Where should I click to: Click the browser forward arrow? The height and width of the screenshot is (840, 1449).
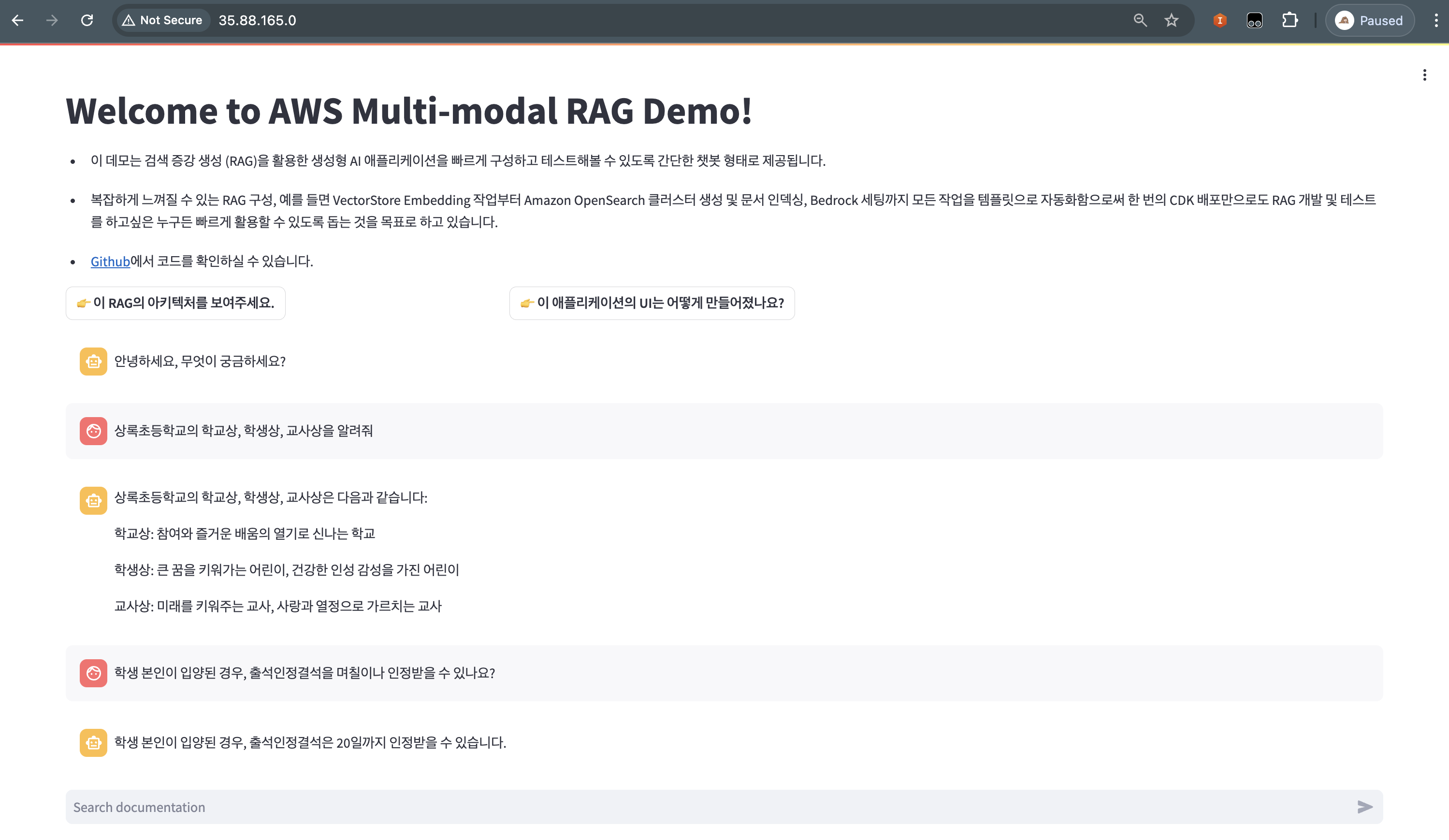click(x=52, y=21)
